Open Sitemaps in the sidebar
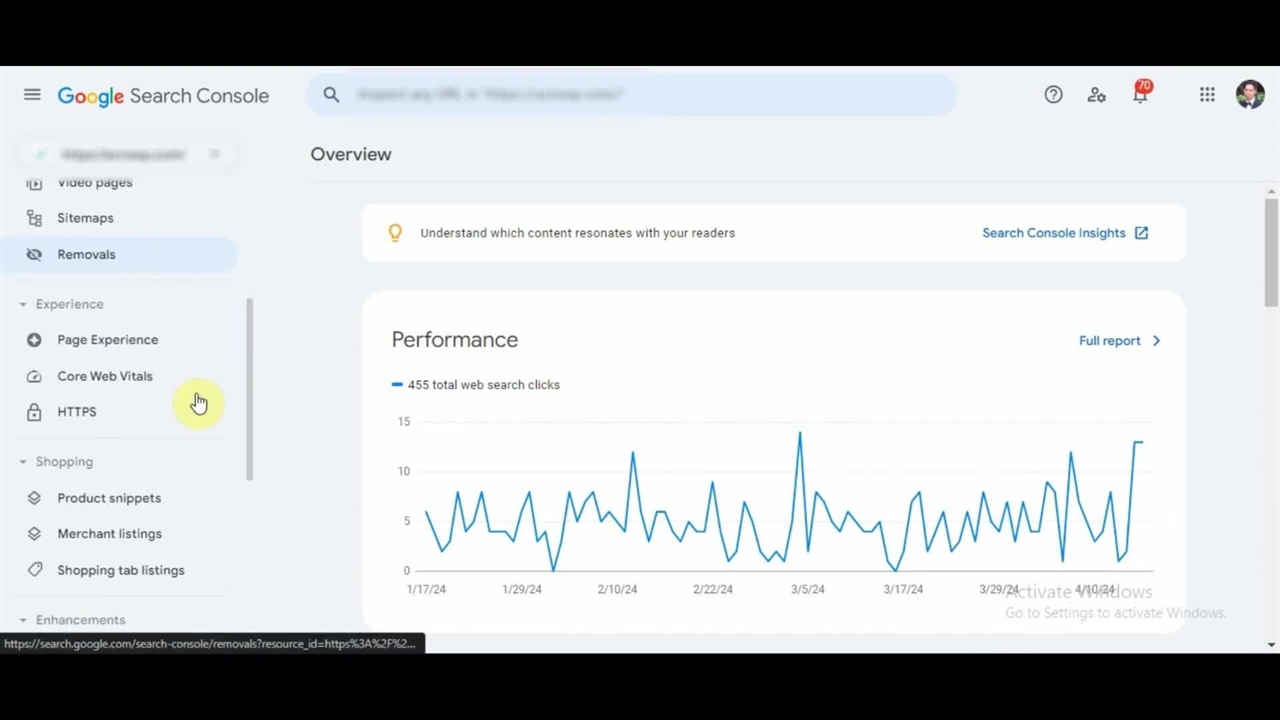This screenshot has width=1280, height=720. coord(85,218)
